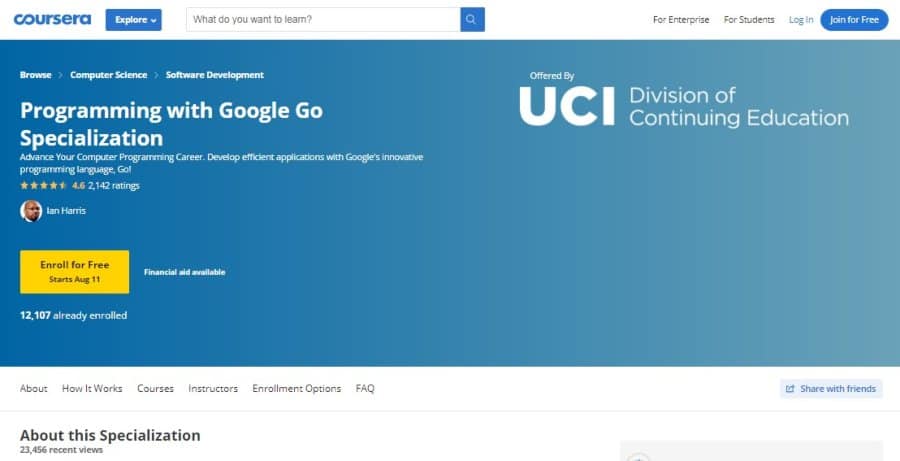Switch to the FAQ tab
Screen dimensions: 900x461
365,389
